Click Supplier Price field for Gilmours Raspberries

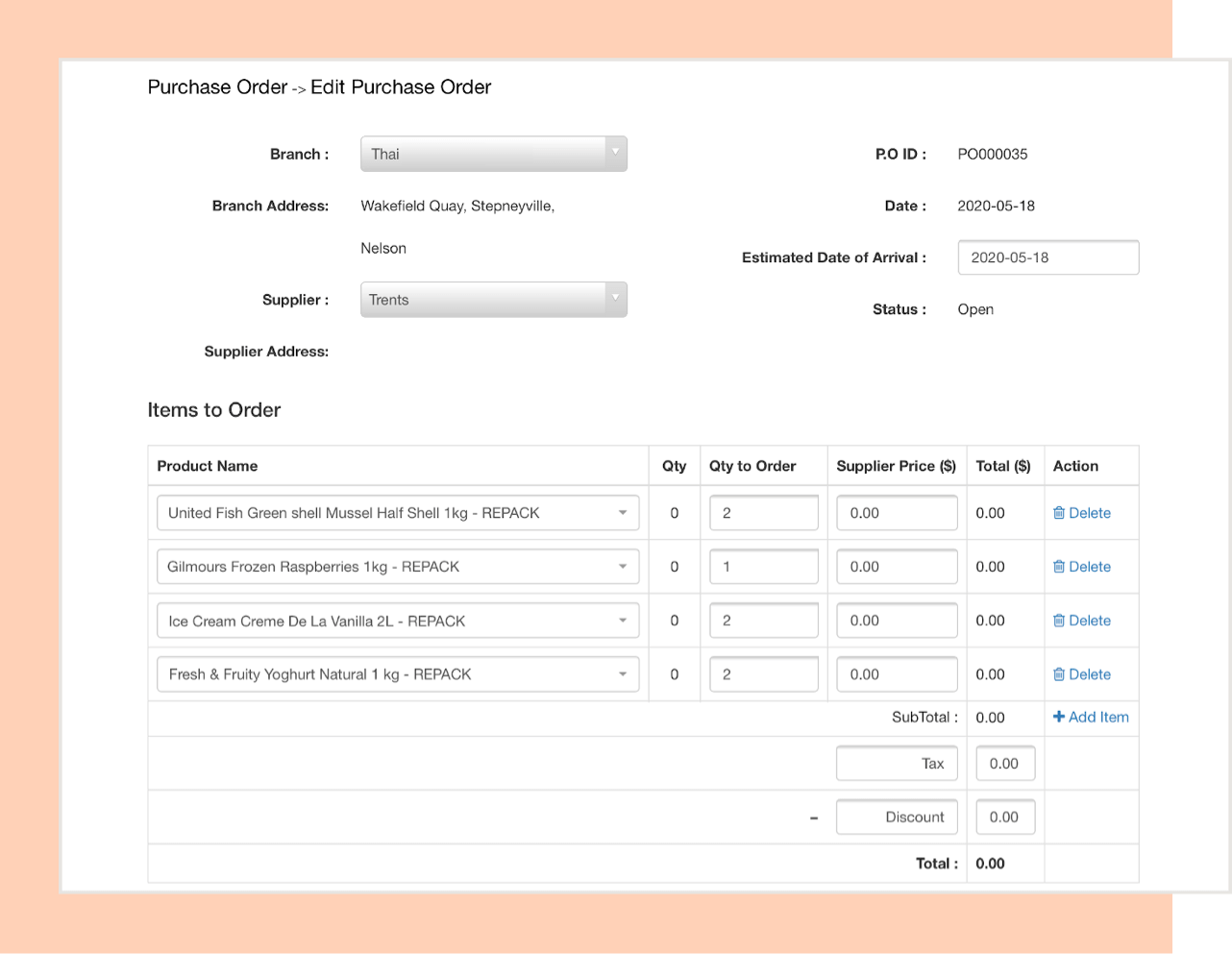click(897, 567)
